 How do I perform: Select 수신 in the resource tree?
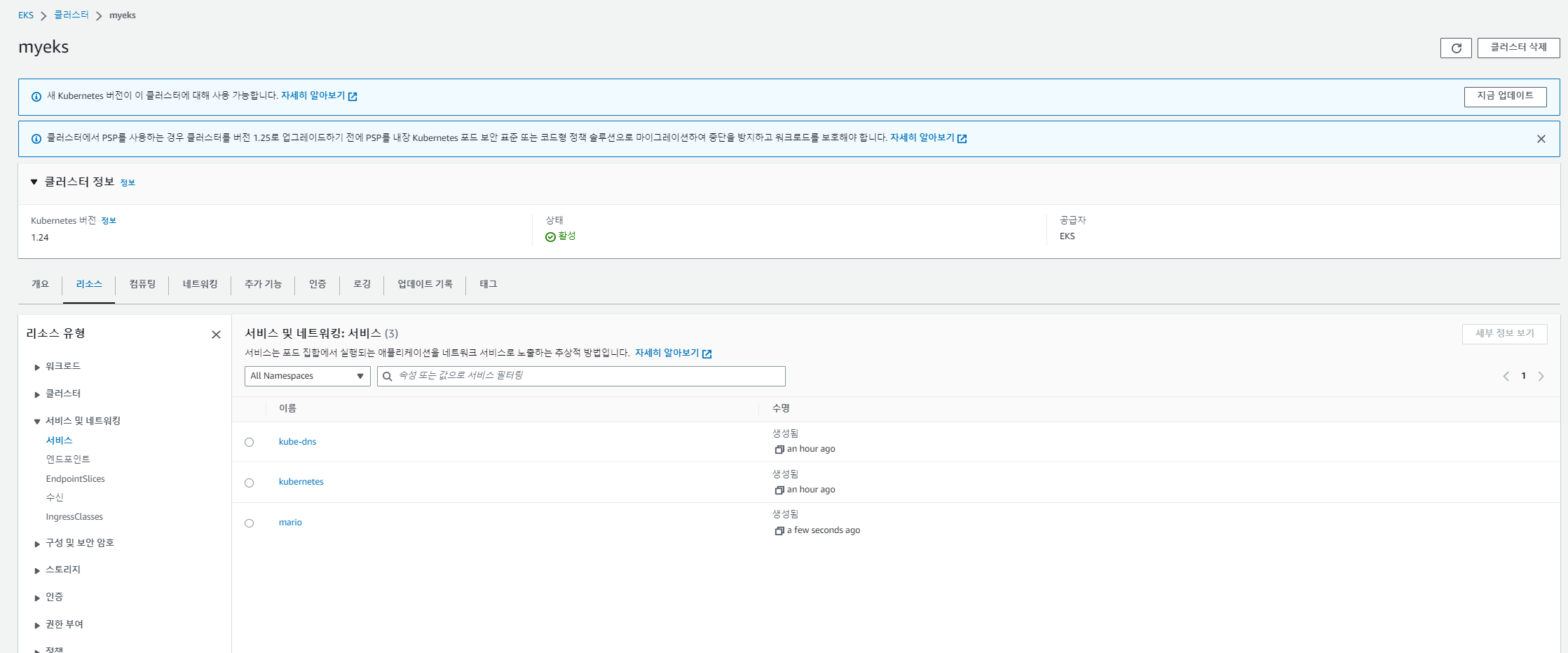(x=55, y=497)
